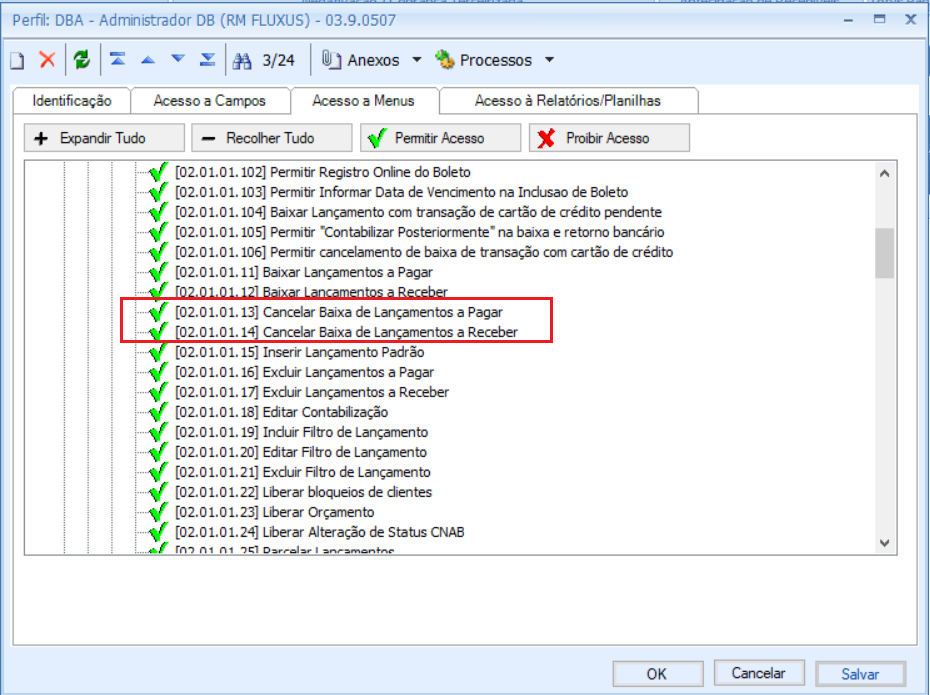This screenshot has width=930, height=695.
Task: Go to previous record up arrow
Action: tap(148, 60)
